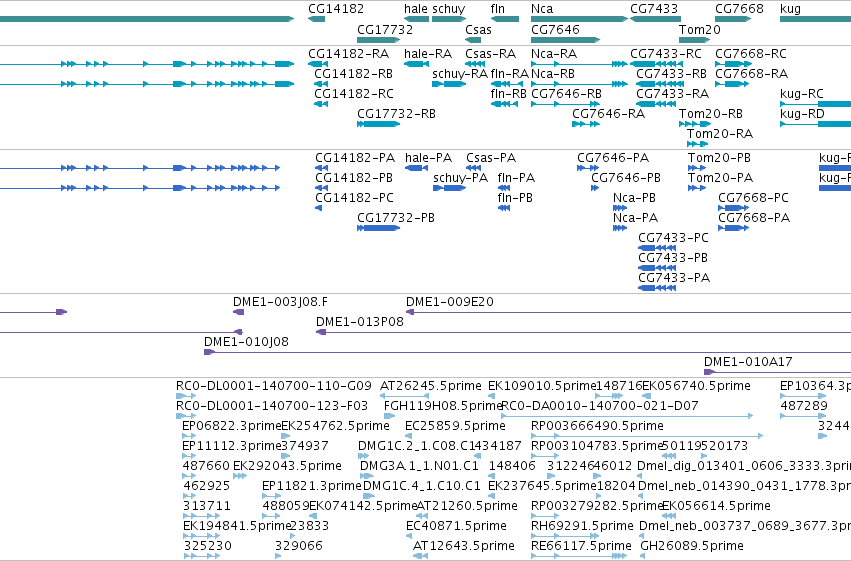Click transcript Nca-RA
The image size is (851, 561).
(x=554, y=54)
